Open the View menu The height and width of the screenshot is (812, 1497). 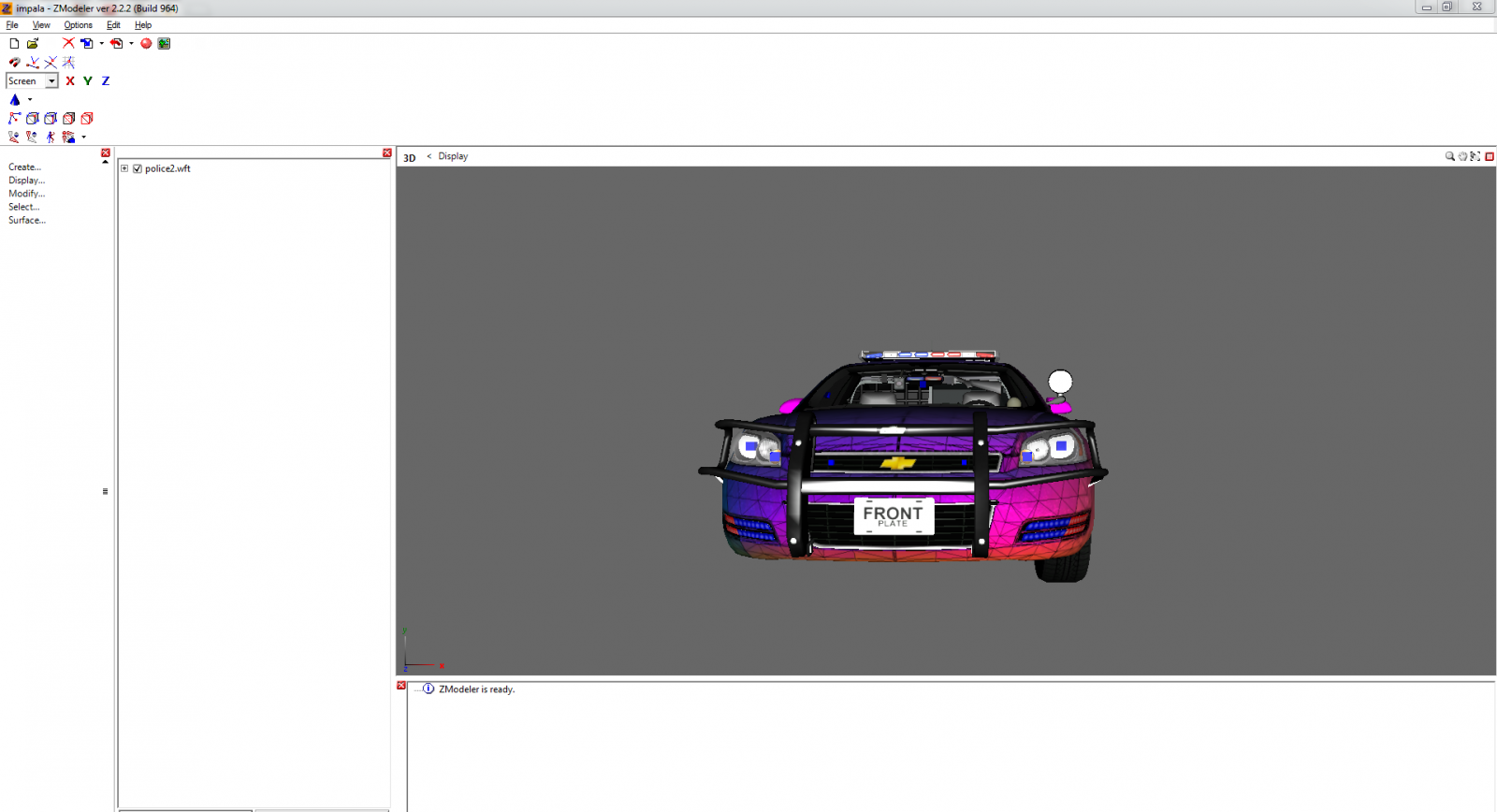[x=41, y=25]
